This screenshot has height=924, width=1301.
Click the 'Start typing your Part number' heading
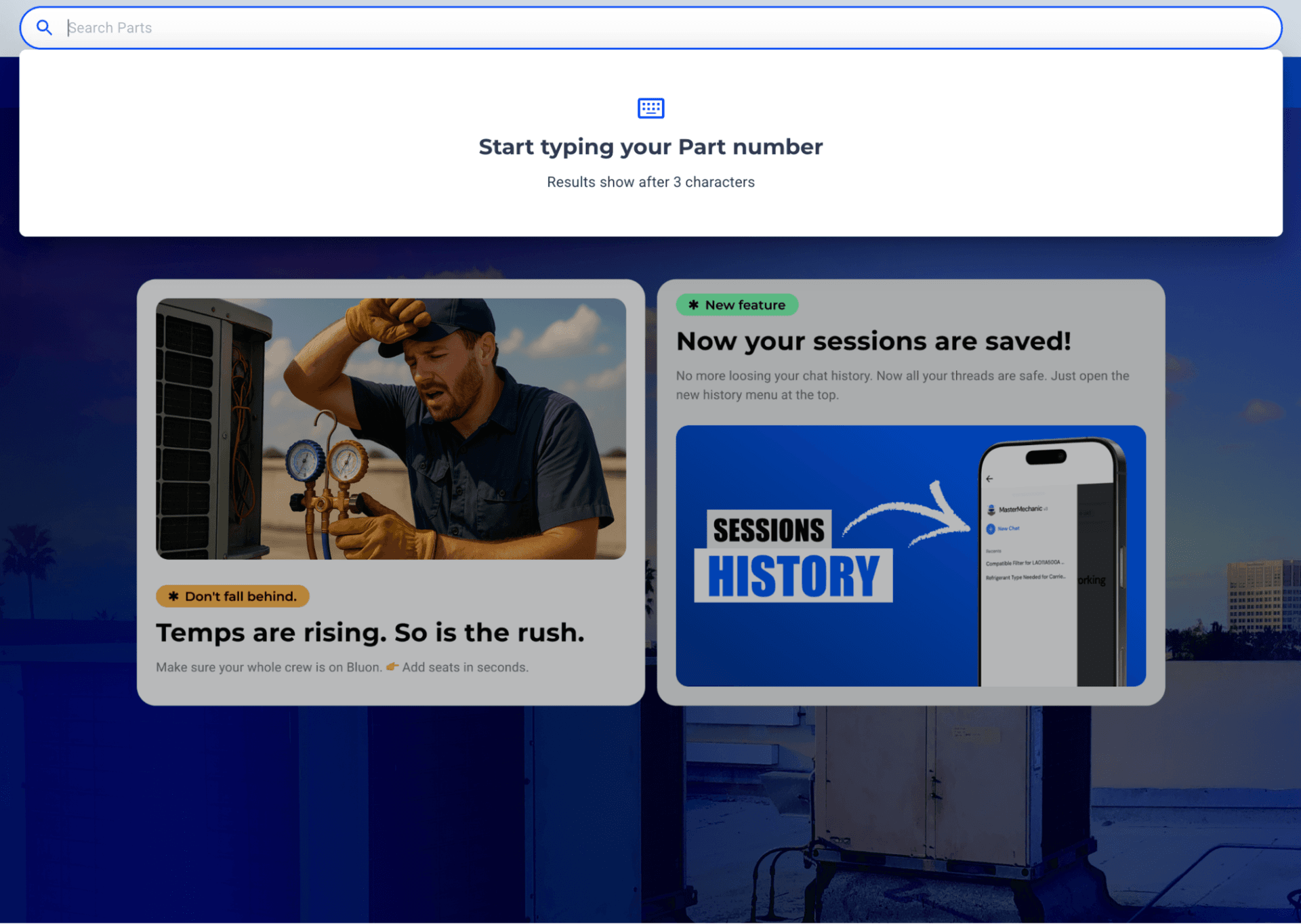point(650,147)
